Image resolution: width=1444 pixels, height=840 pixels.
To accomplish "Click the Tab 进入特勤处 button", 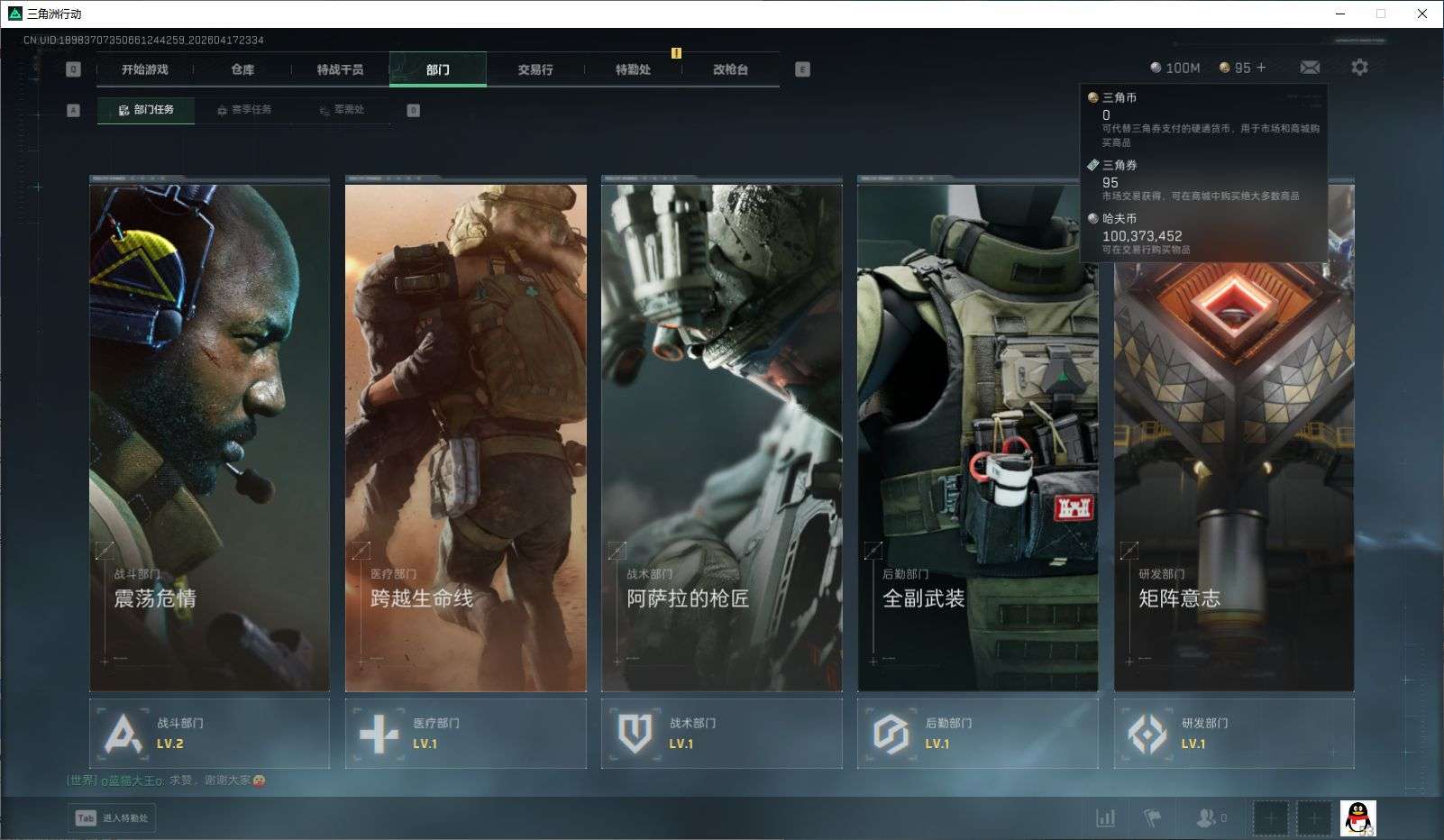I will 112,817.
